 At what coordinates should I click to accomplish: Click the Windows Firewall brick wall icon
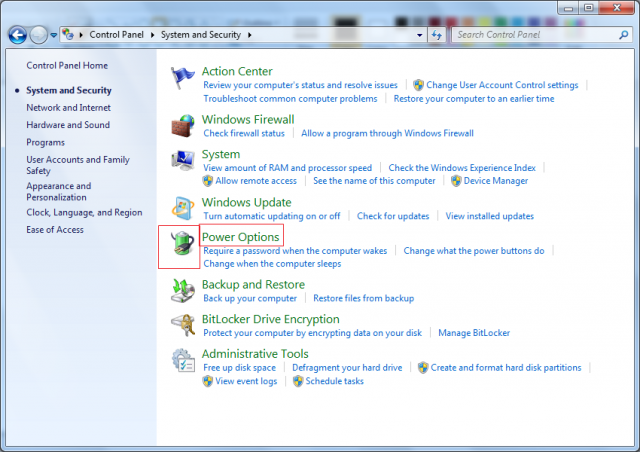(182, 126)
